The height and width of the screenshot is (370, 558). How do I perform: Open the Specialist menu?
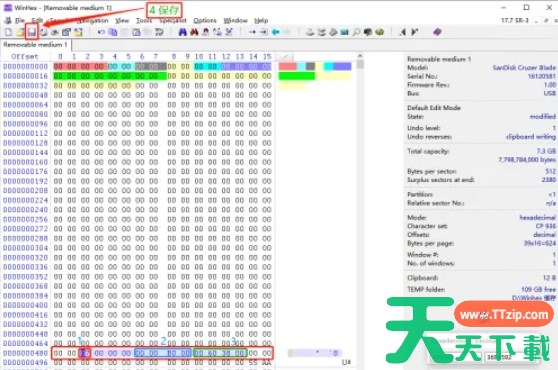tap(173, 21)
